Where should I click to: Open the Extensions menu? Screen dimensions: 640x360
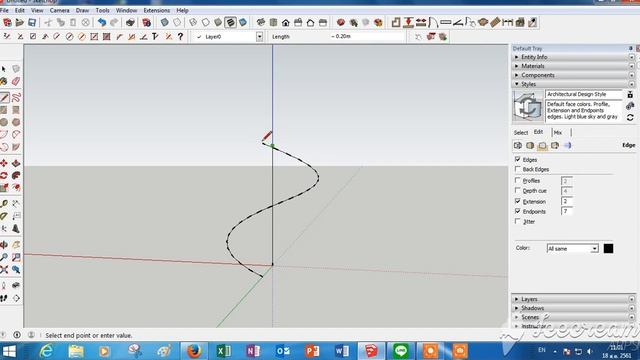156,10
